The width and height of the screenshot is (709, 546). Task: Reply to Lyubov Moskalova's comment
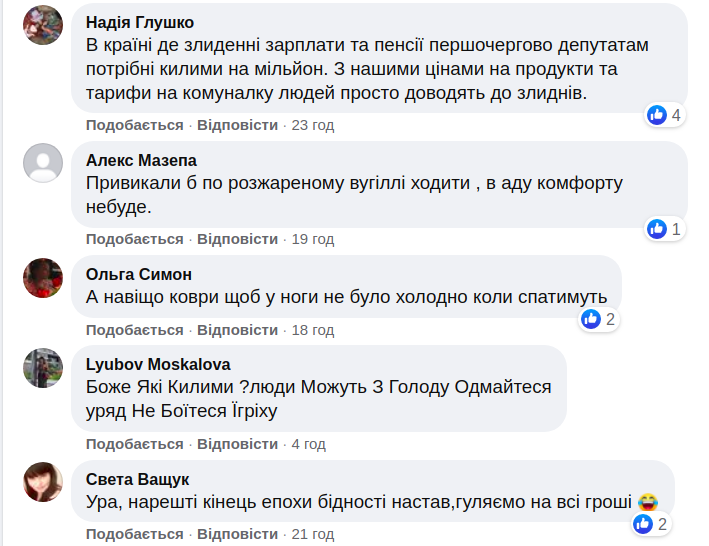[x=237, y=444]
